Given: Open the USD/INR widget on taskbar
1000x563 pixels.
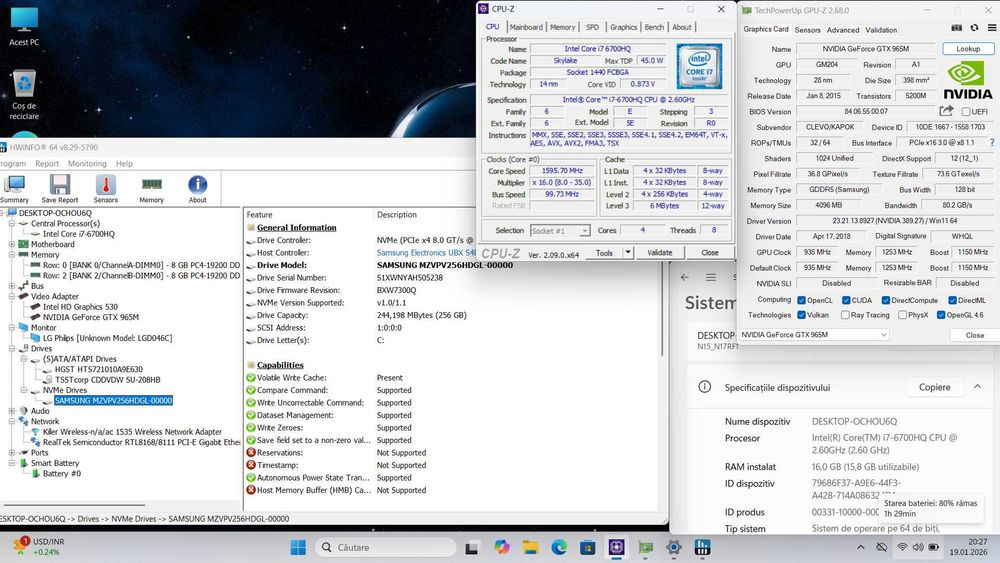Looking at the screenshot, I should [x=38, y=546].
